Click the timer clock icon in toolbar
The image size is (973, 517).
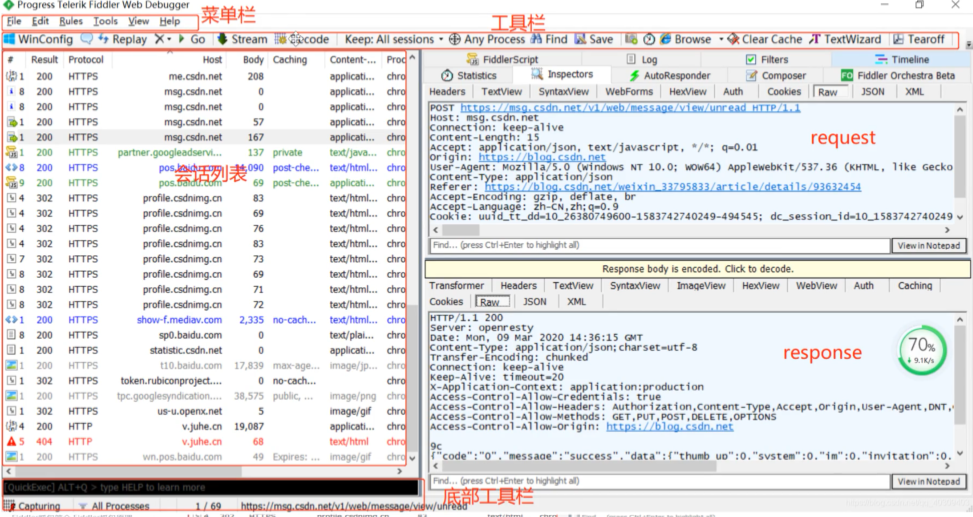pyautogui.click(x=649, y=39)
